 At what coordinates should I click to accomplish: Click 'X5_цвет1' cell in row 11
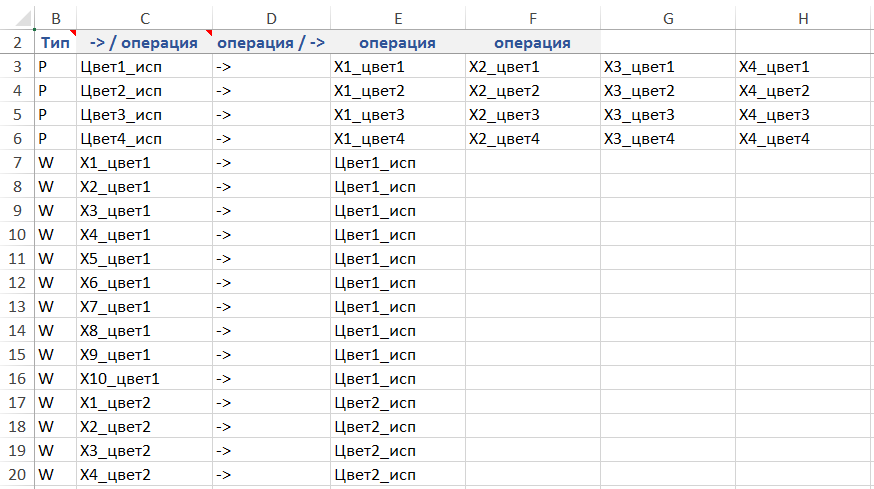(x=145, y=259)
